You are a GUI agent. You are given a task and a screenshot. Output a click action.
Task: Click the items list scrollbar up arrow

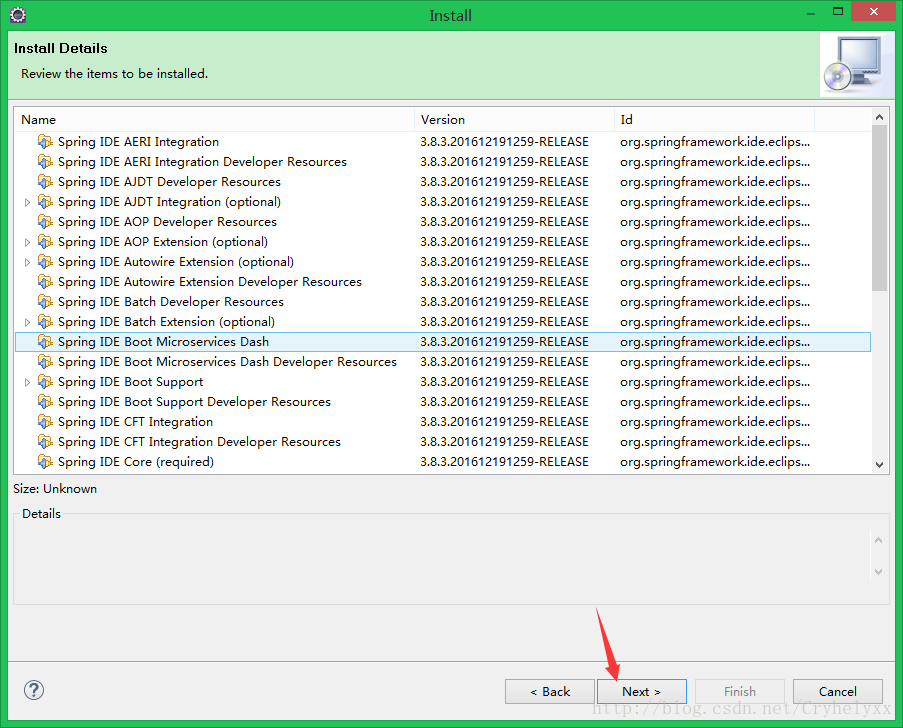coord(879,117)
